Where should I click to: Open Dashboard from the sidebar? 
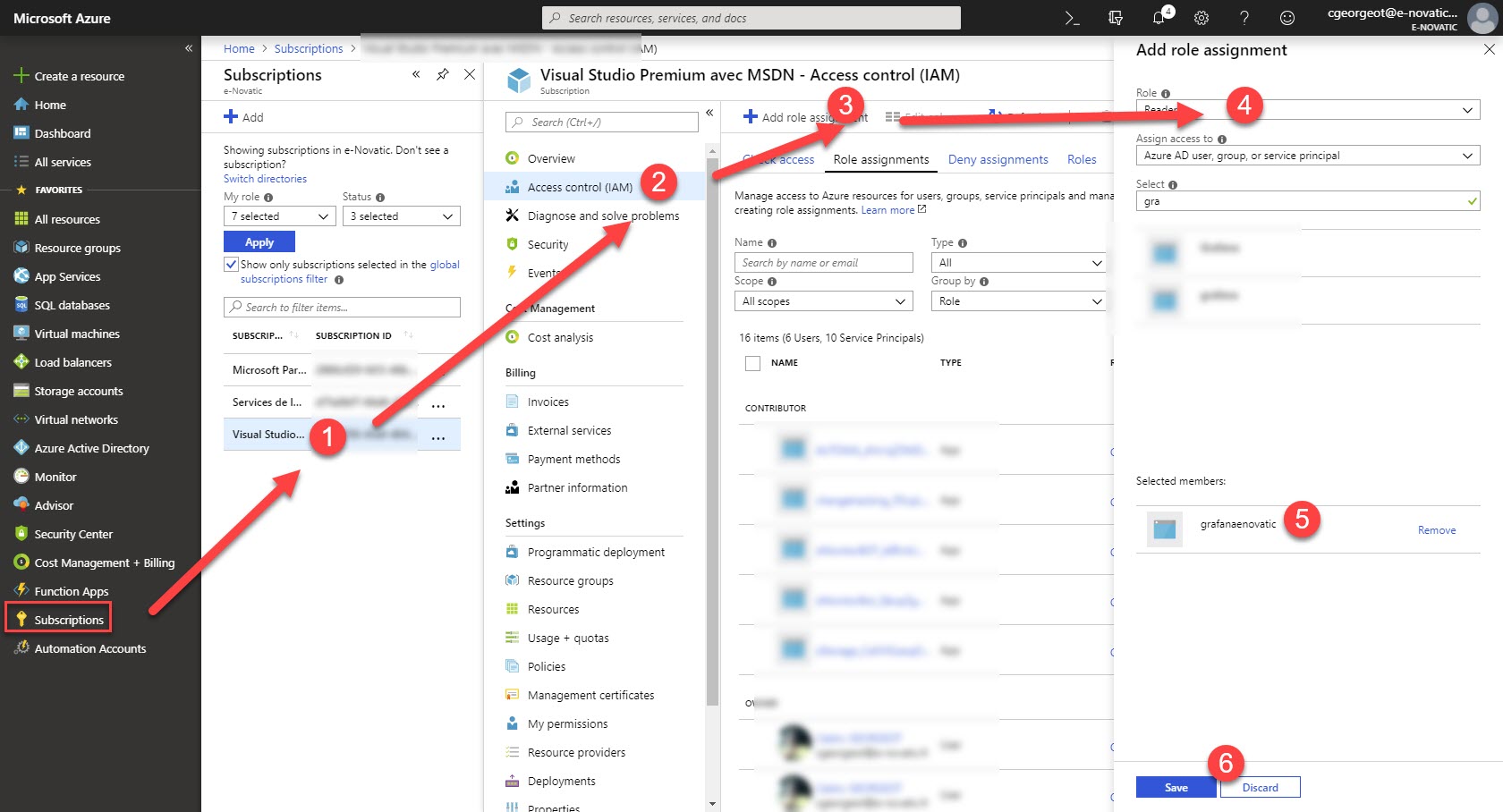coord(63,133)
